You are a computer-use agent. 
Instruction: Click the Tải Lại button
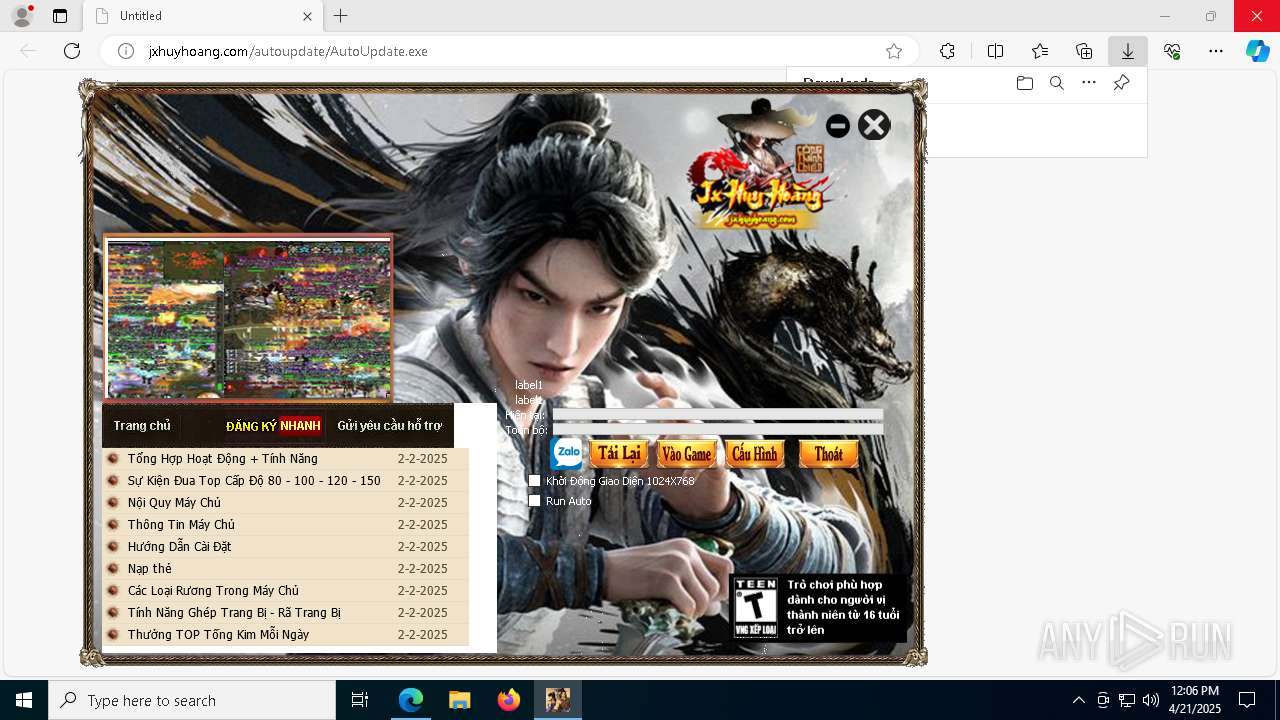pyautogui.click(x=619, y=453)
